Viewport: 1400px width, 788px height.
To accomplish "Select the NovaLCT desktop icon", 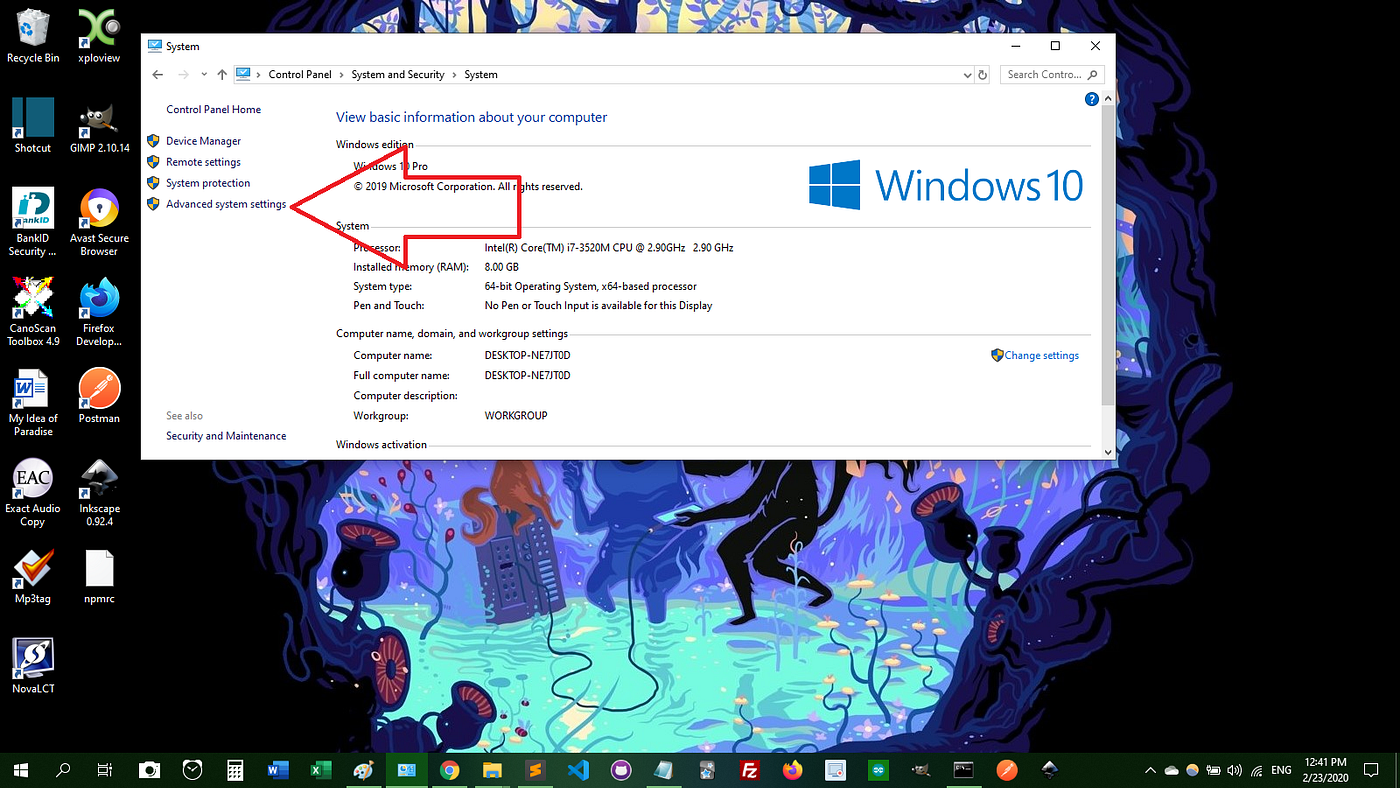I will [33, 666].
